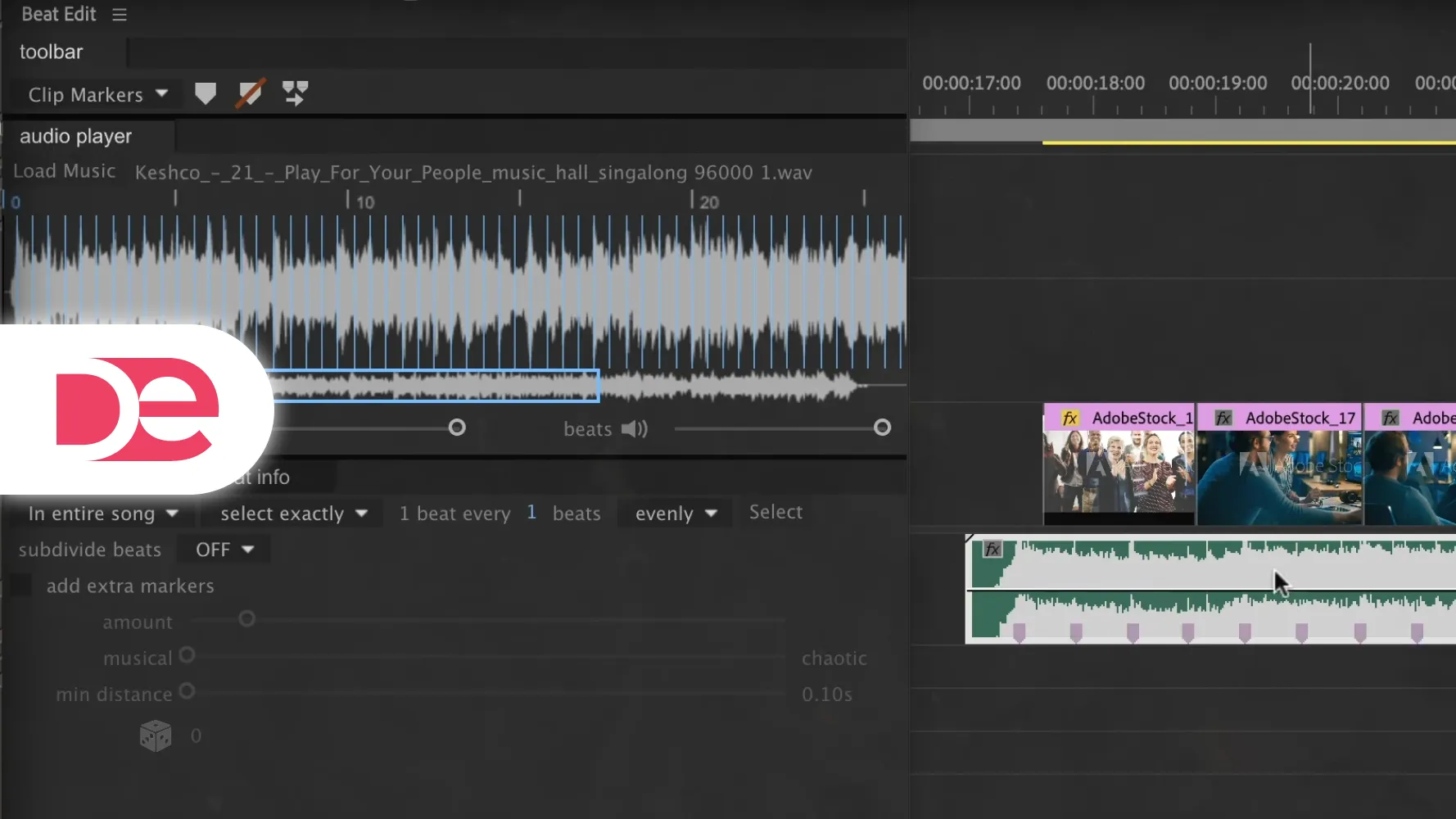Expand the In entire song dropdown
The height and width of the screenshot is (819, 1456).
(103, 514)
